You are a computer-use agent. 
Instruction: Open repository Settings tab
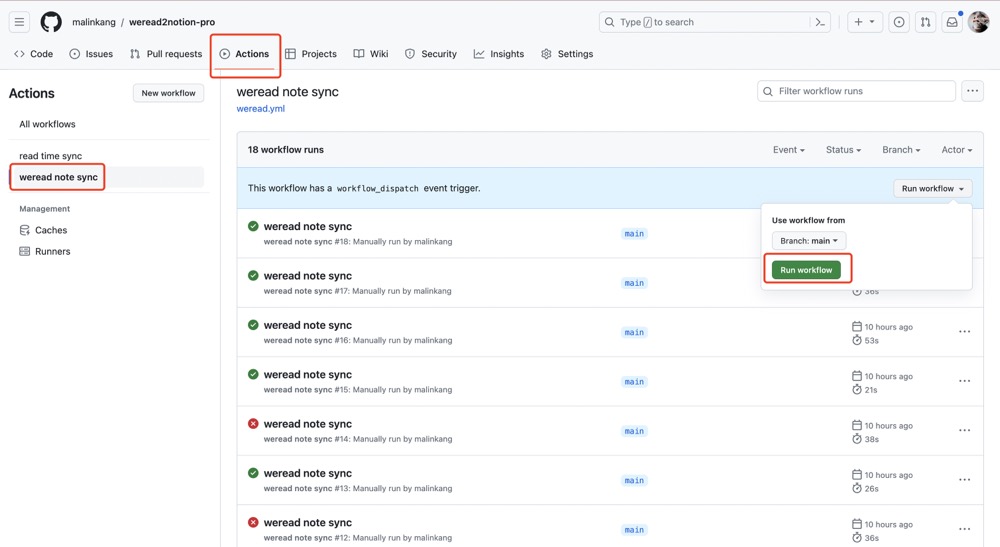pyautogui.click(x=567, y=54)
